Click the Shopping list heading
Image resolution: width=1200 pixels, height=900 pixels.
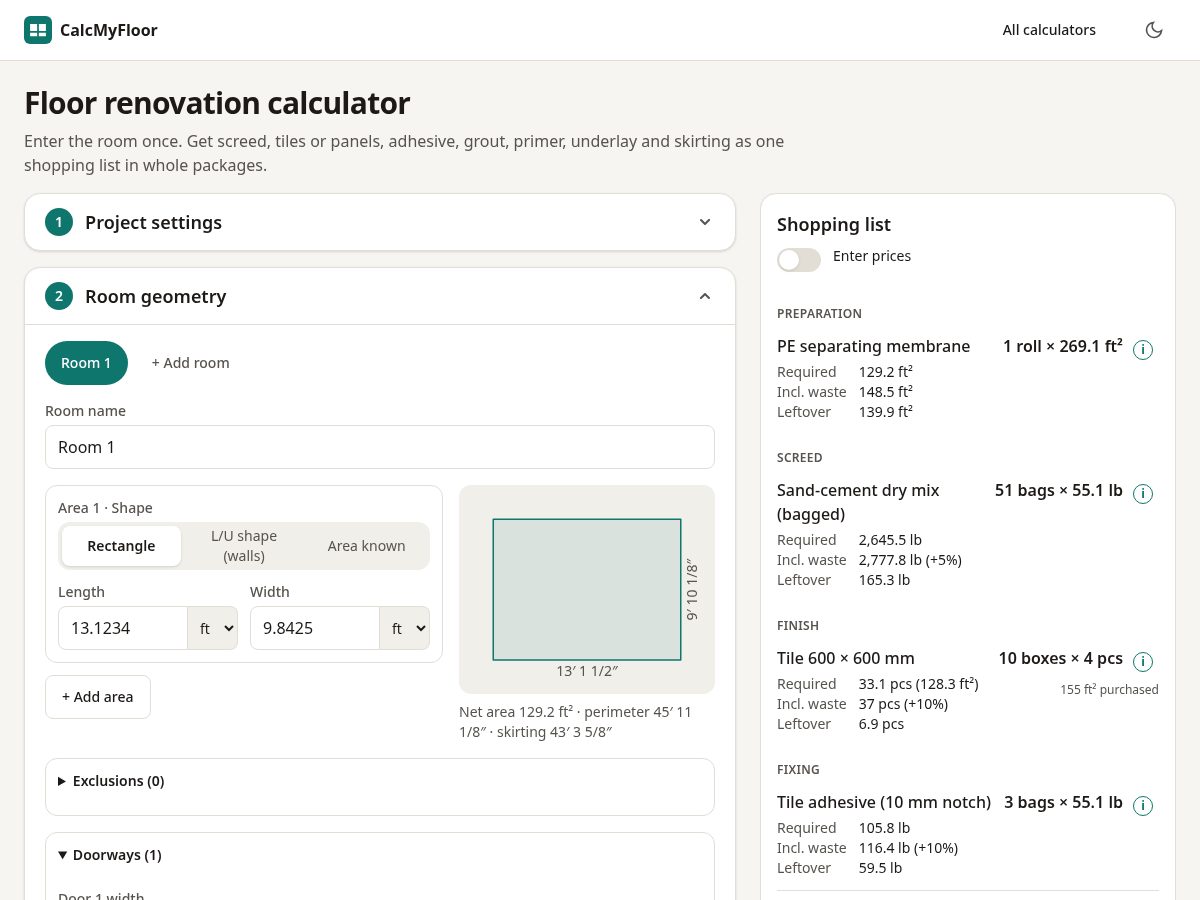(834, 225)
